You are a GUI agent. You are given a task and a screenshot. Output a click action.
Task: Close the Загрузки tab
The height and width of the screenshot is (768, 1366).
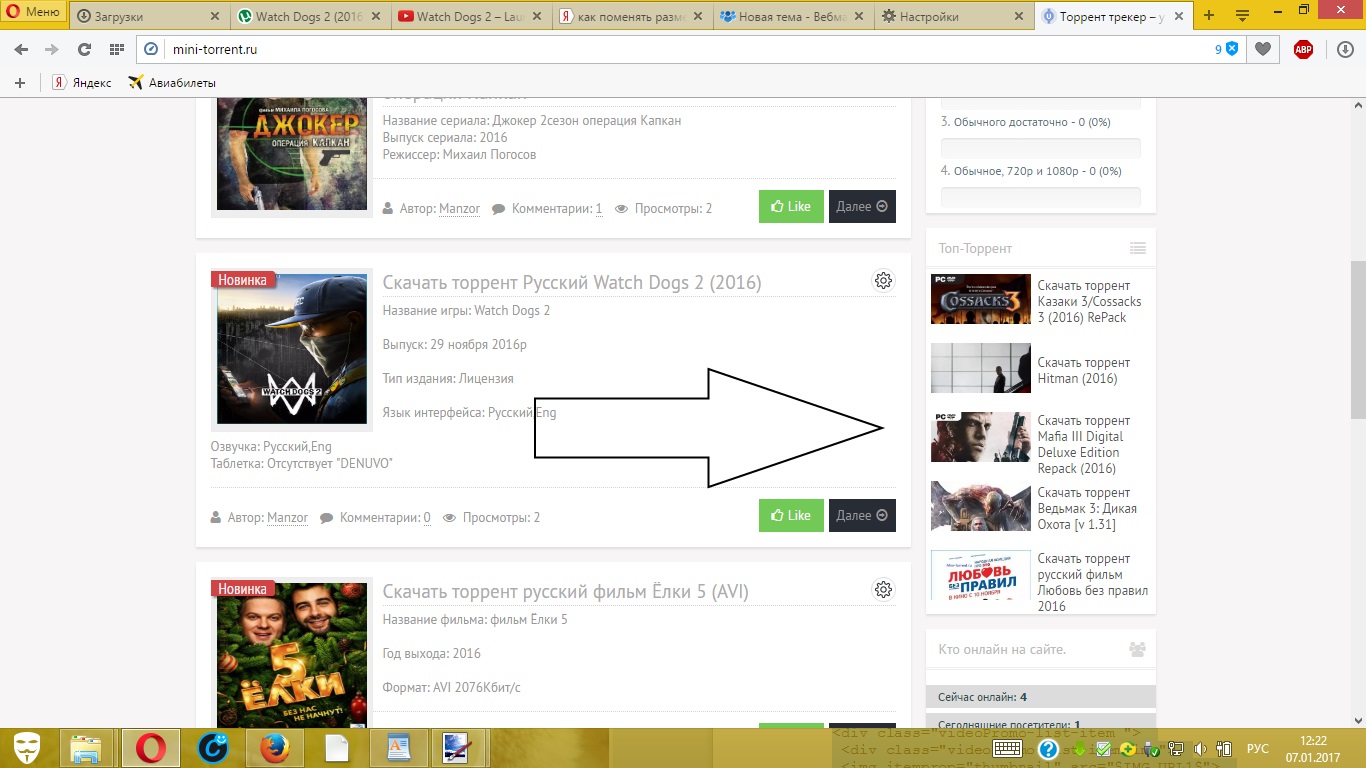[x=214, y=16]
